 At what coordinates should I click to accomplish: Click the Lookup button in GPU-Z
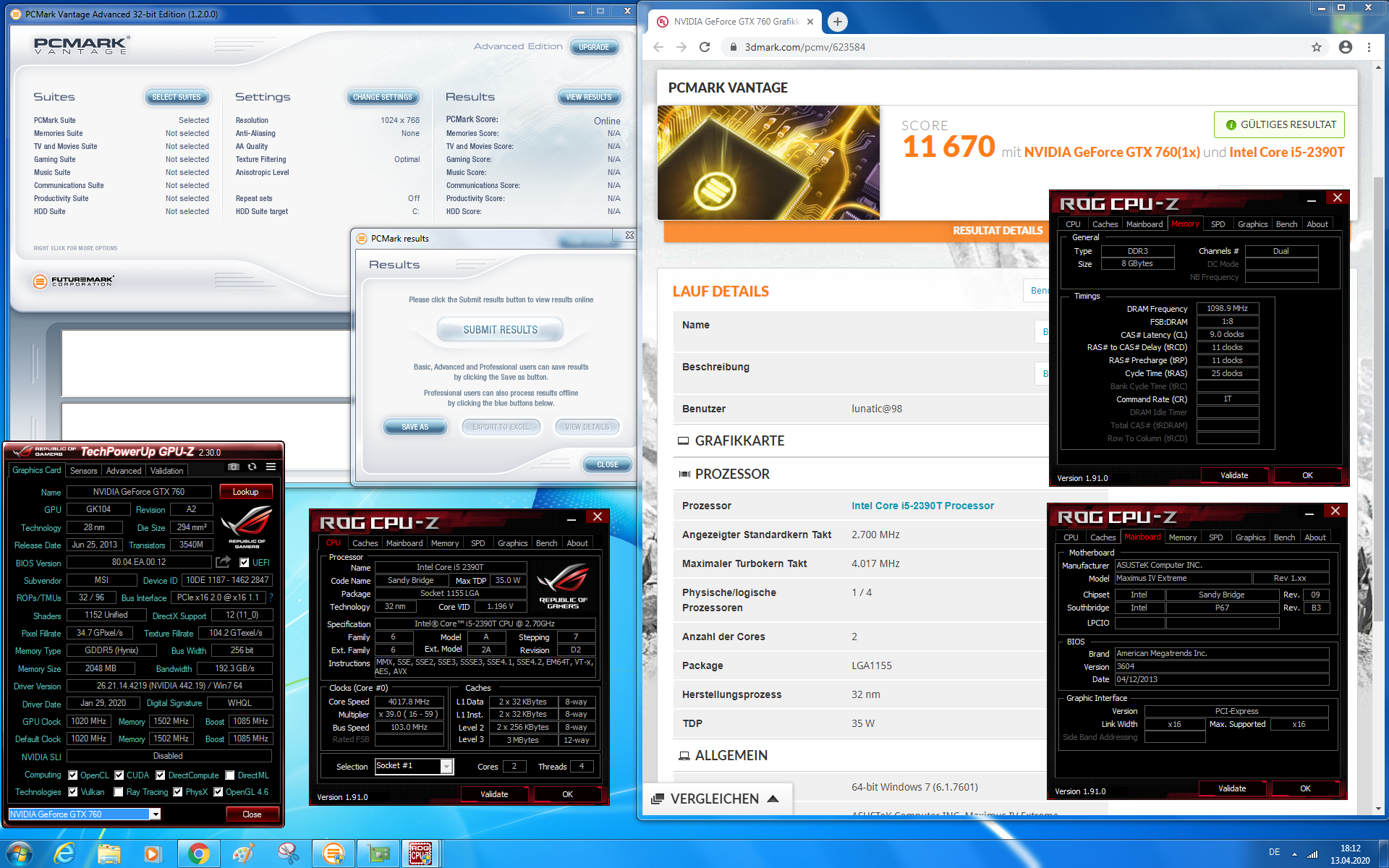click(245, 492)
